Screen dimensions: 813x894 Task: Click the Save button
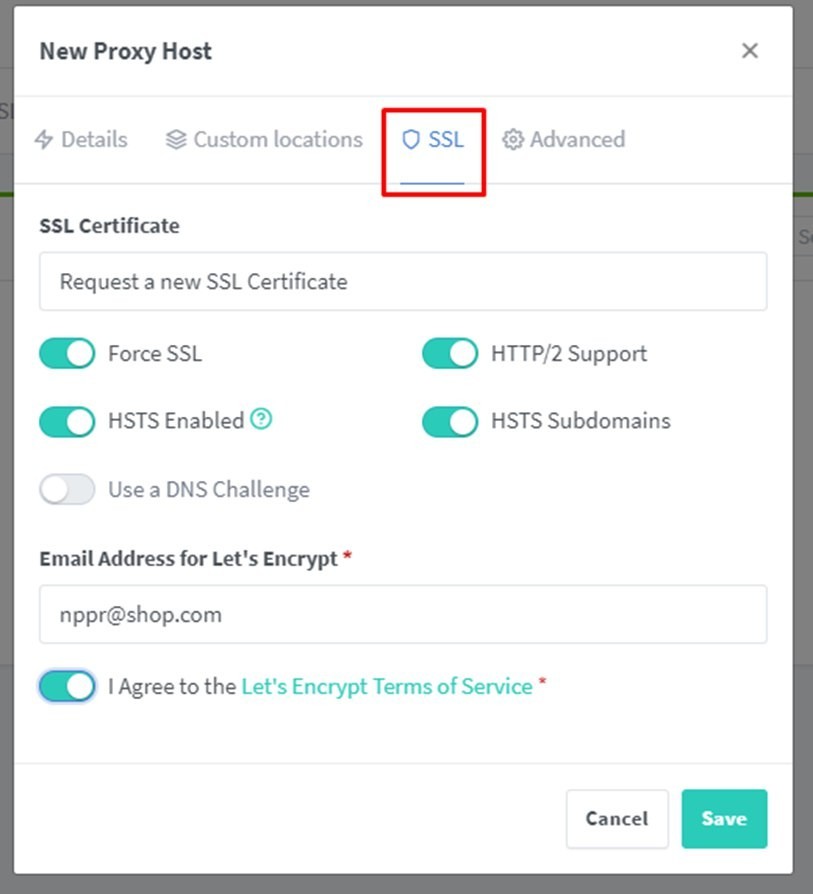[x=724, y=819]
